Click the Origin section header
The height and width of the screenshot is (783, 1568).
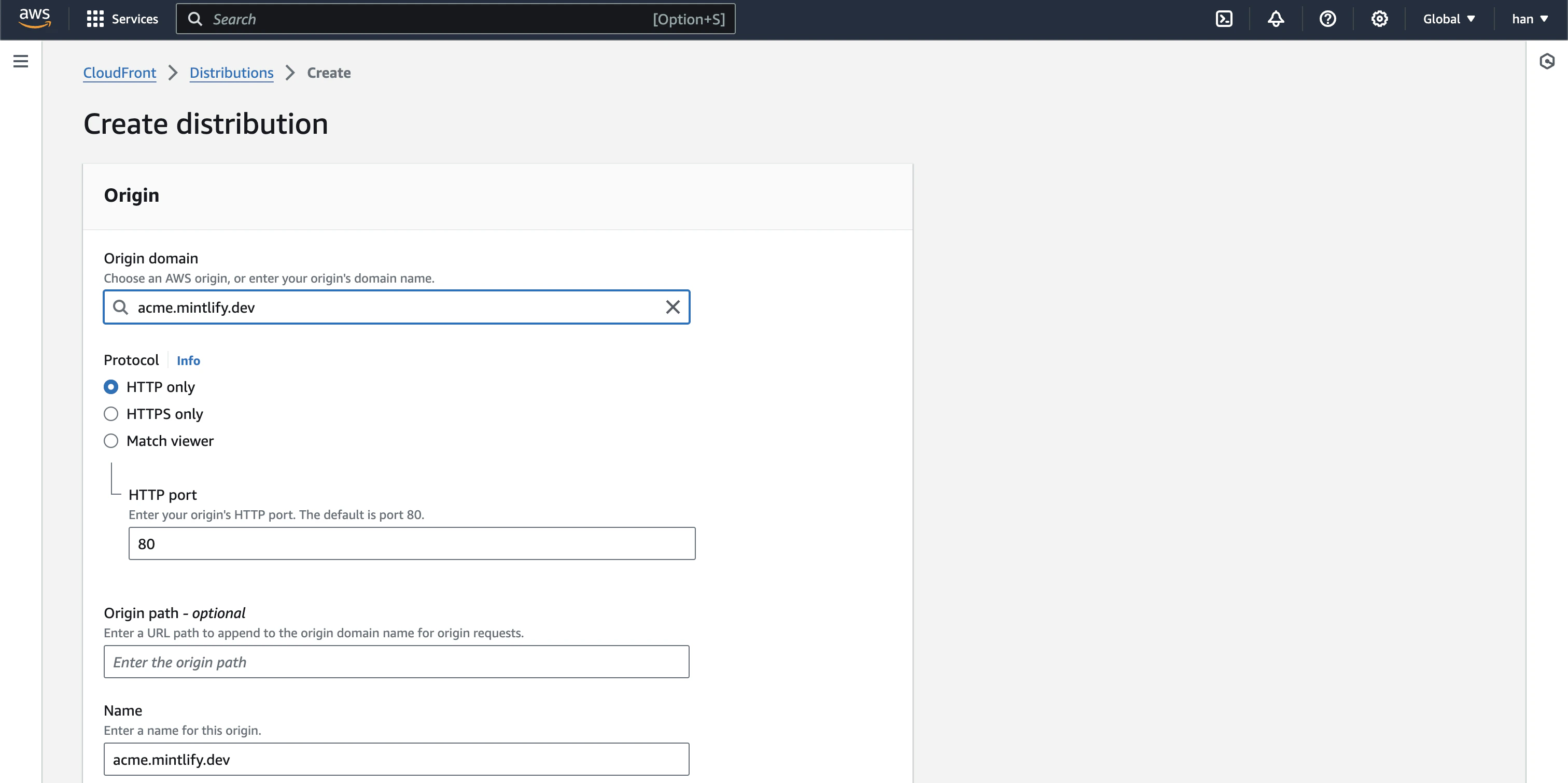pos(132,195)
